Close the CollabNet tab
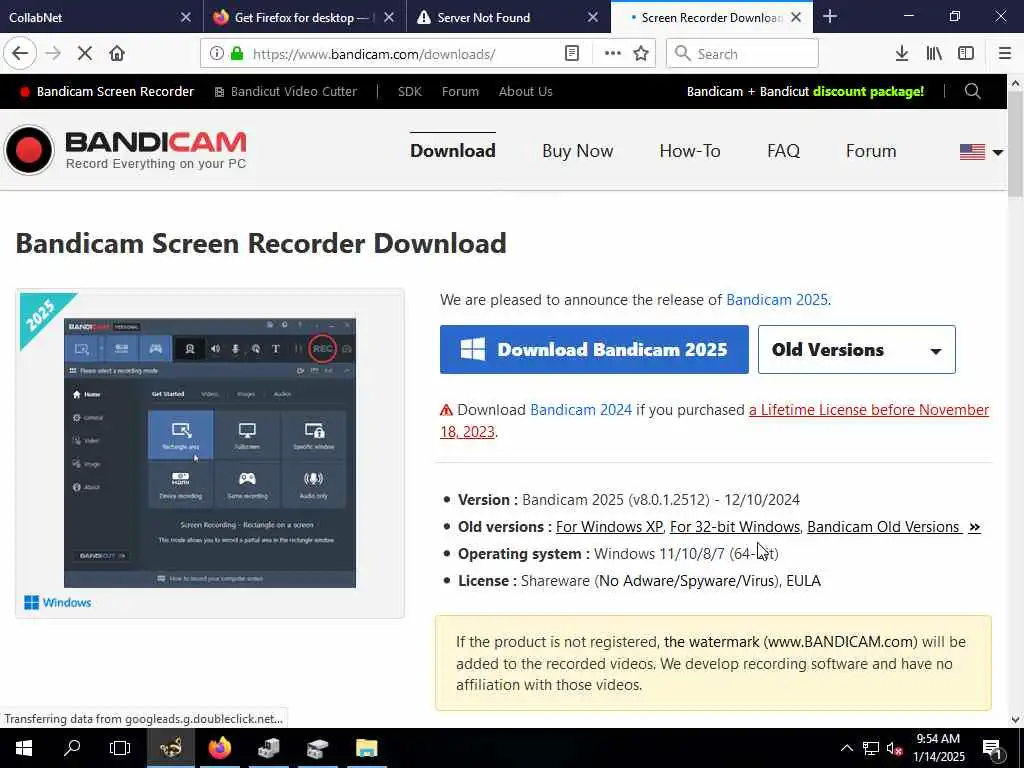This screenshot has height=768, width=1024. coord(186,17)
